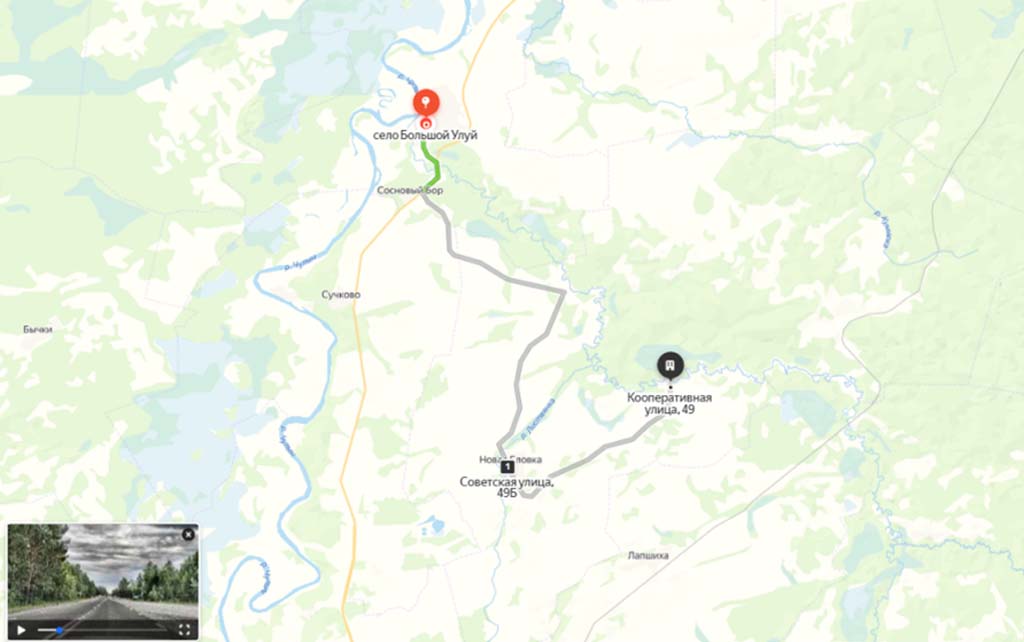The image size is (1024, 642).
Task: Click the Бычки village label
Action: coord(38,329)
